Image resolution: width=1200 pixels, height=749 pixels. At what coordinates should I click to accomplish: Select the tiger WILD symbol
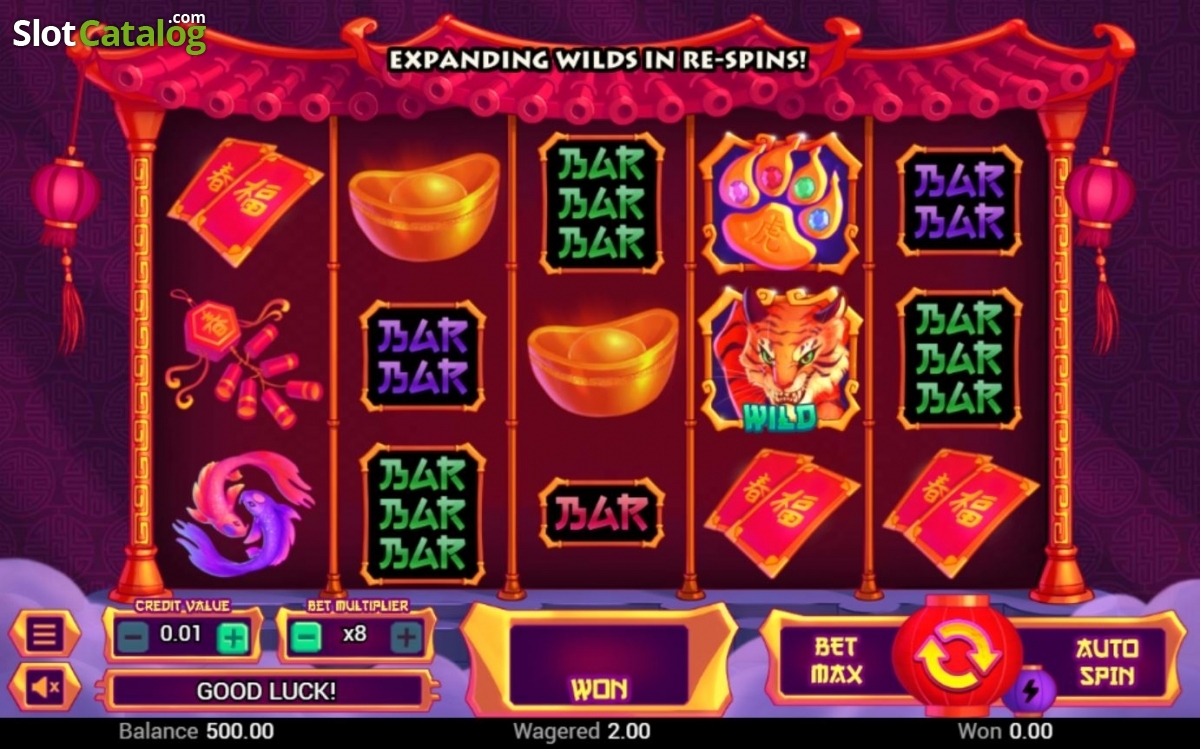tap(780, 359)
